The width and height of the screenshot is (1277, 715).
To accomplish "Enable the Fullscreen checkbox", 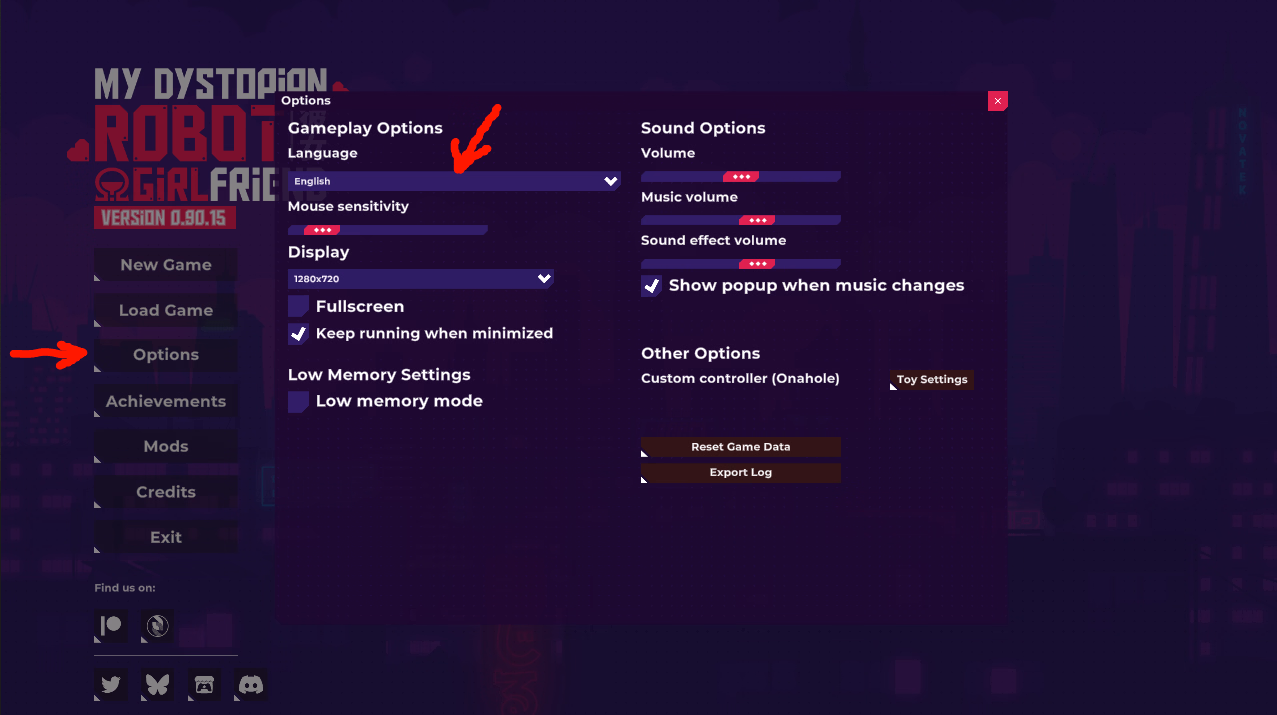I will 298,306.
